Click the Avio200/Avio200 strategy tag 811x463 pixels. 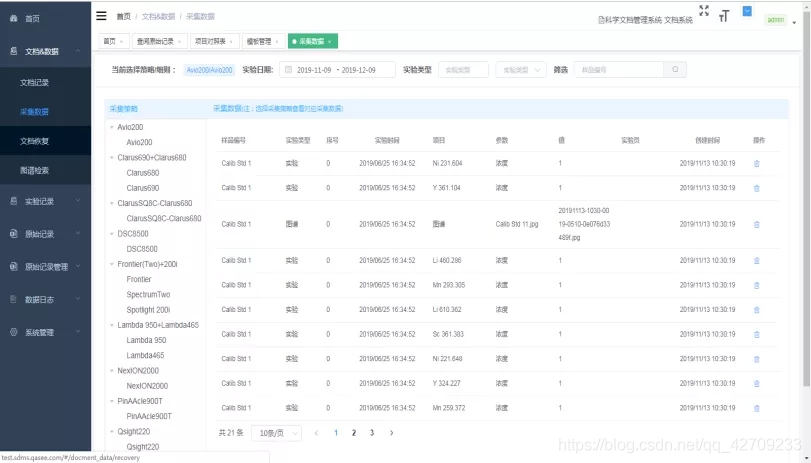(209, 70)
